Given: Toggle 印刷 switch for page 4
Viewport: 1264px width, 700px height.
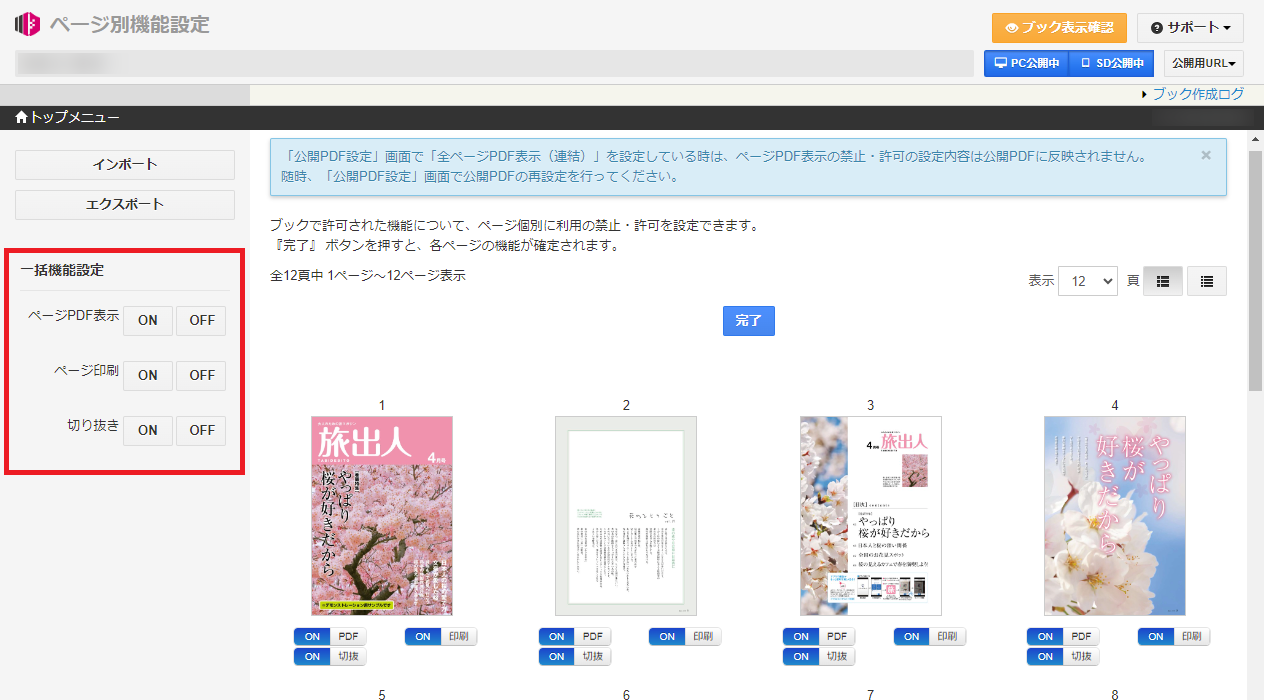Looking at the screenshot, I should coord(1174,637).
